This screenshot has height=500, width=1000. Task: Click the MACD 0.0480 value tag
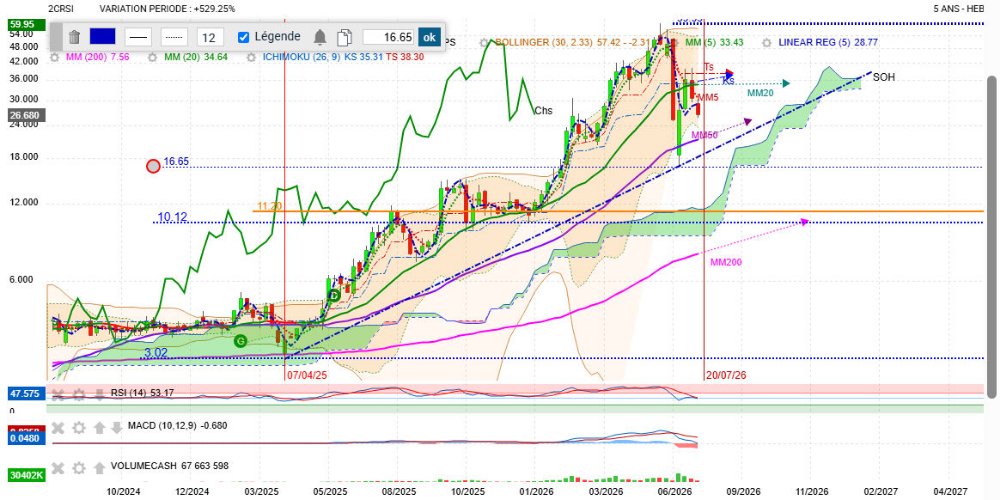(26, 438)
